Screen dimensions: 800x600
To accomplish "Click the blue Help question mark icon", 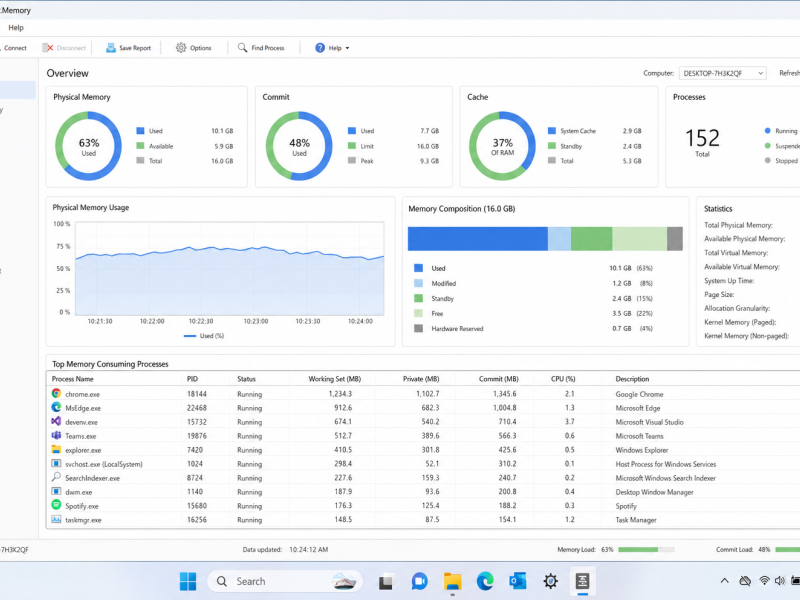I will click(319, 47).
